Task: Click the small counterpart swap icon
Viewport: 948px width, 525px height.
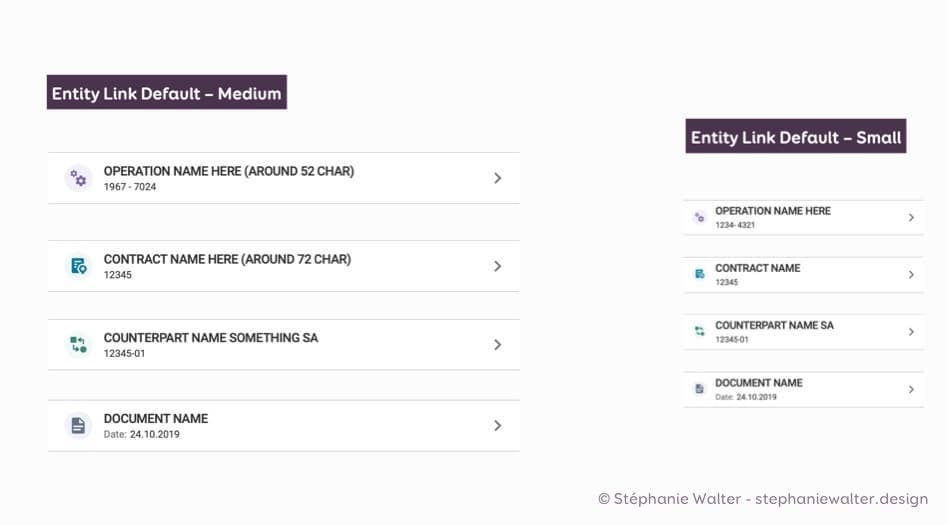Action: click(x=699, y=331)
